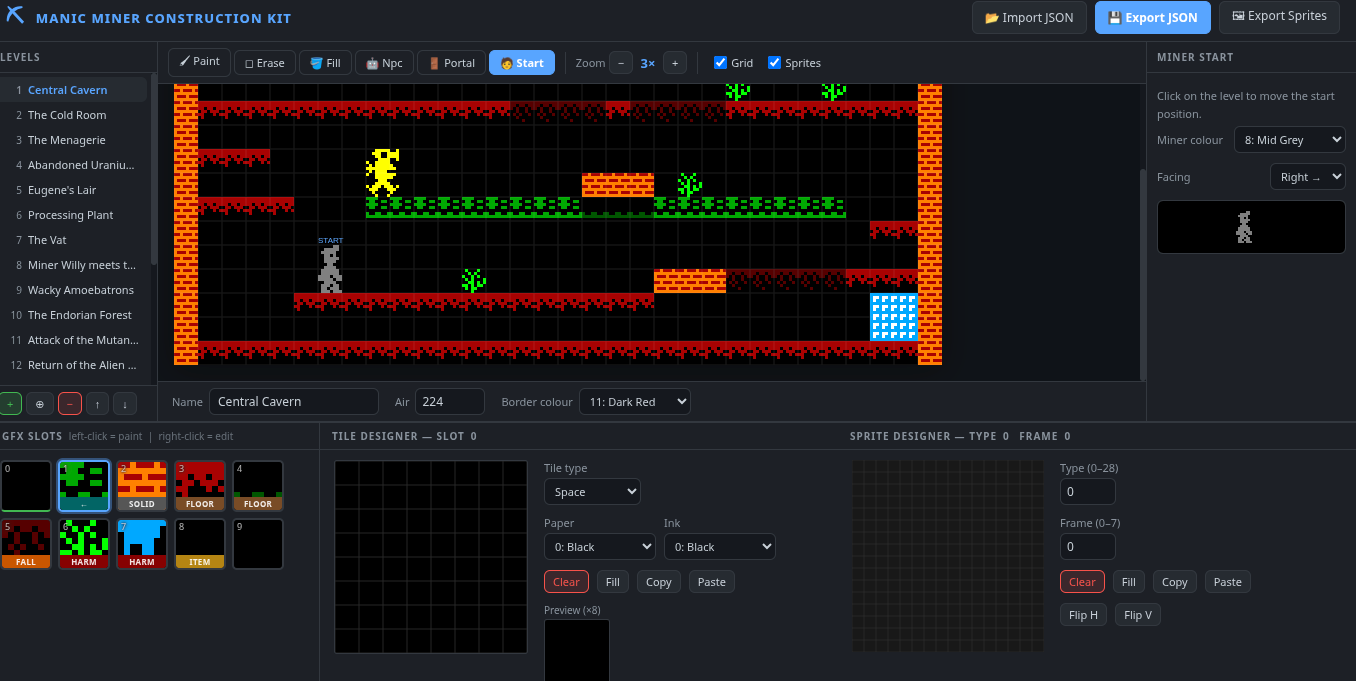Click Copy in Tile Designer
Image resolution: width=1356 pixels, height=681 pixels.
pyautogui.click(x=659, y=582)
